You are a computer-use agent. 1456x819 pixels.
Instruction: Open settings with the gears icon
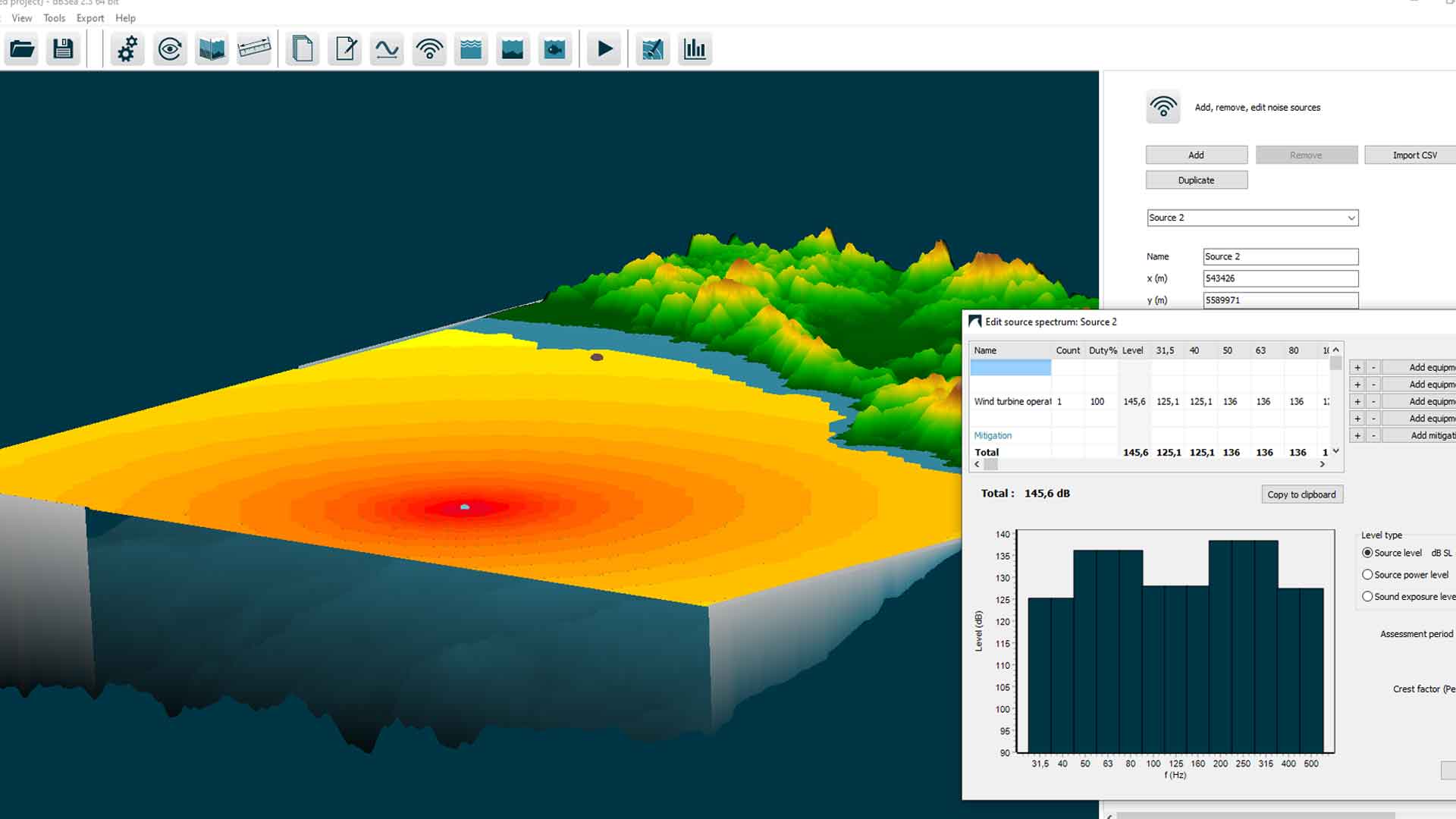click(127, 49)
